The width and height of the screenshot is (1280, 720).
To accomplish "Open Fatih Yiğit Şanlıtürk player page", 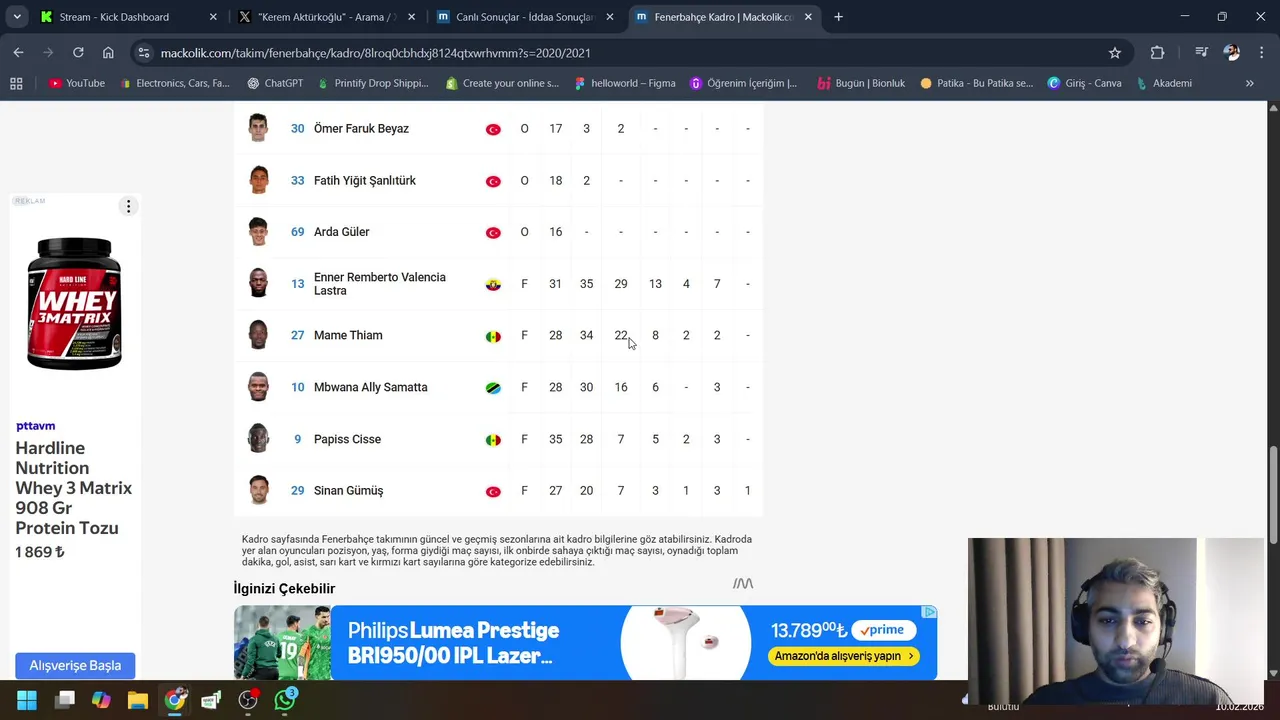I will pos(365,180).
